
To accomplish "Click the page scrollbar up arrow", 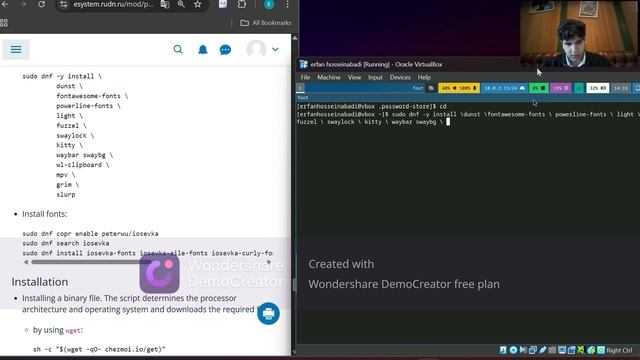I will (x=295, y=38).
